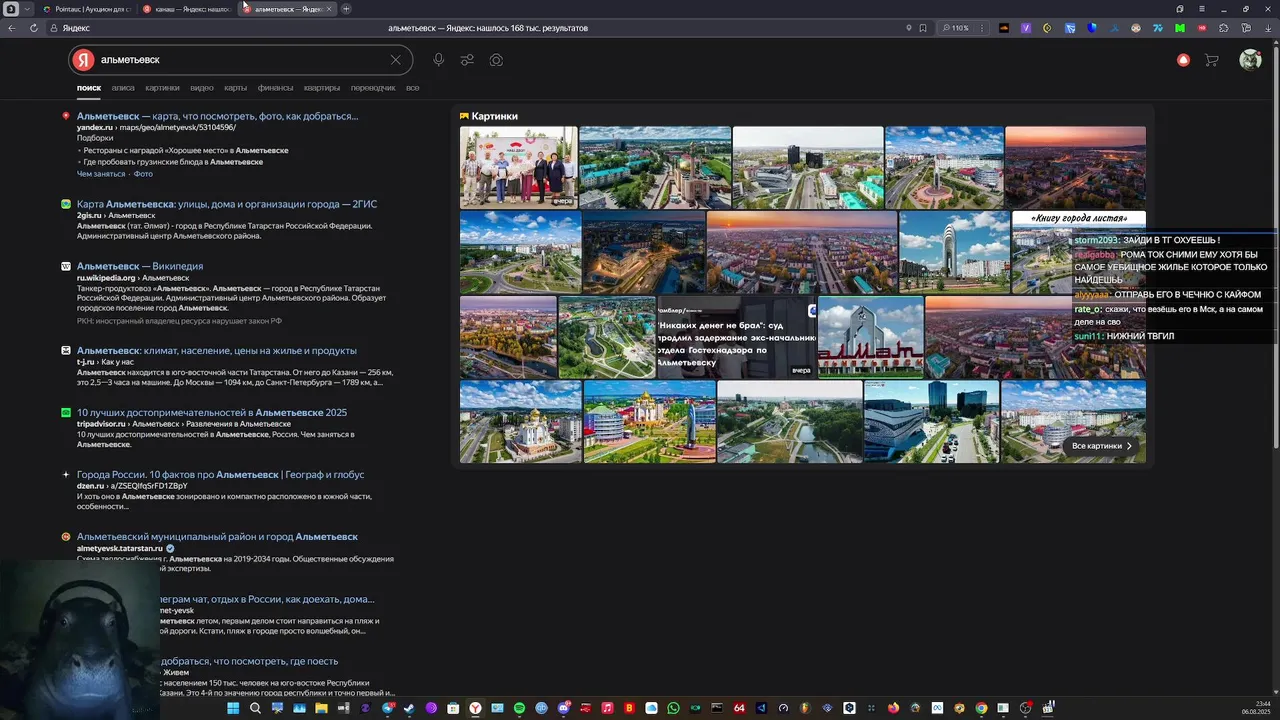Image resolution: width=1280 pixels, height=720 pixels.
Task: Open Firefox in the taskbar
Action: (893, 708)
